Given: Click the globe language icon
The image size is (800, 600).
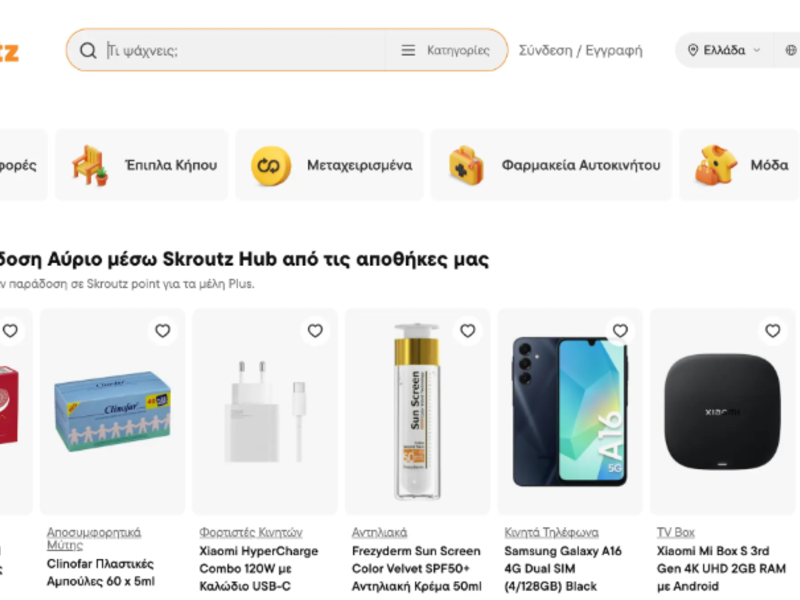Looking at the screenshot, I should [x=790, y=50].
